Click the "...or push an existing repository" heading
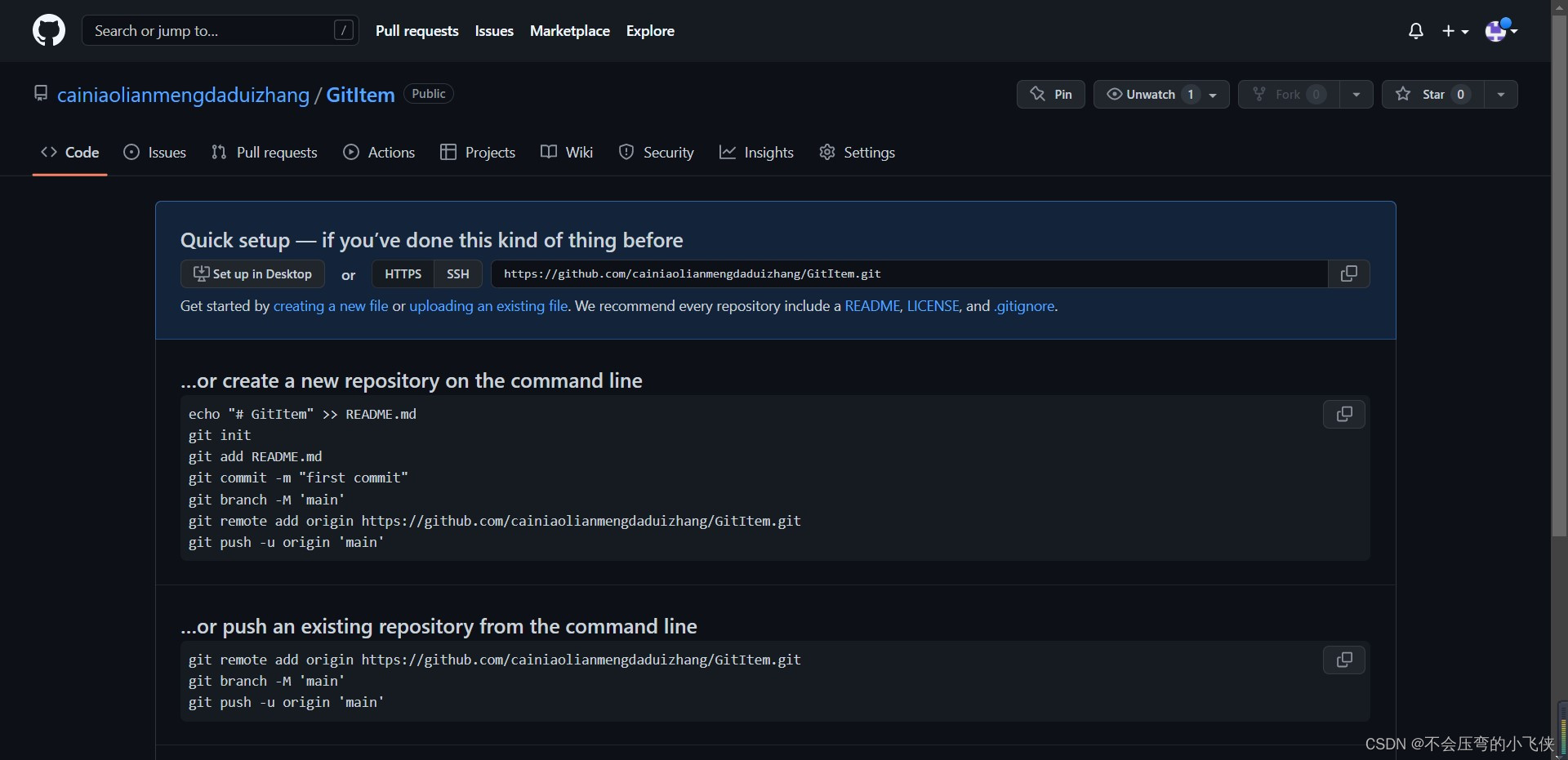This screenshot has height=760, width=1568. pyautogui.click(x=439, y=627)
